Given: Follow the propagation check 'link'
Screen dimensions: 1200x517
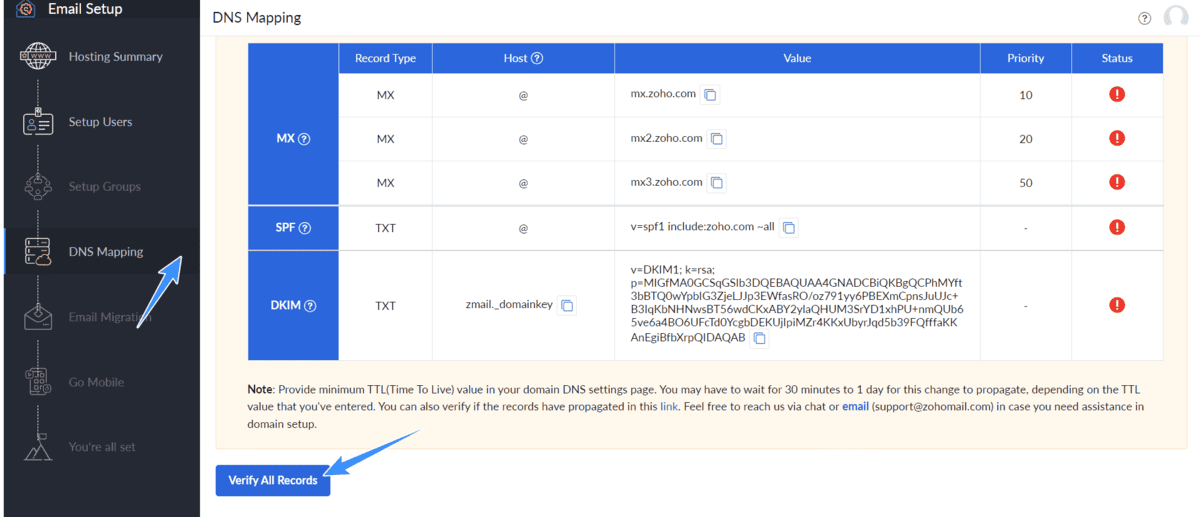Looking at the screenshot, I should coord(669,407).
